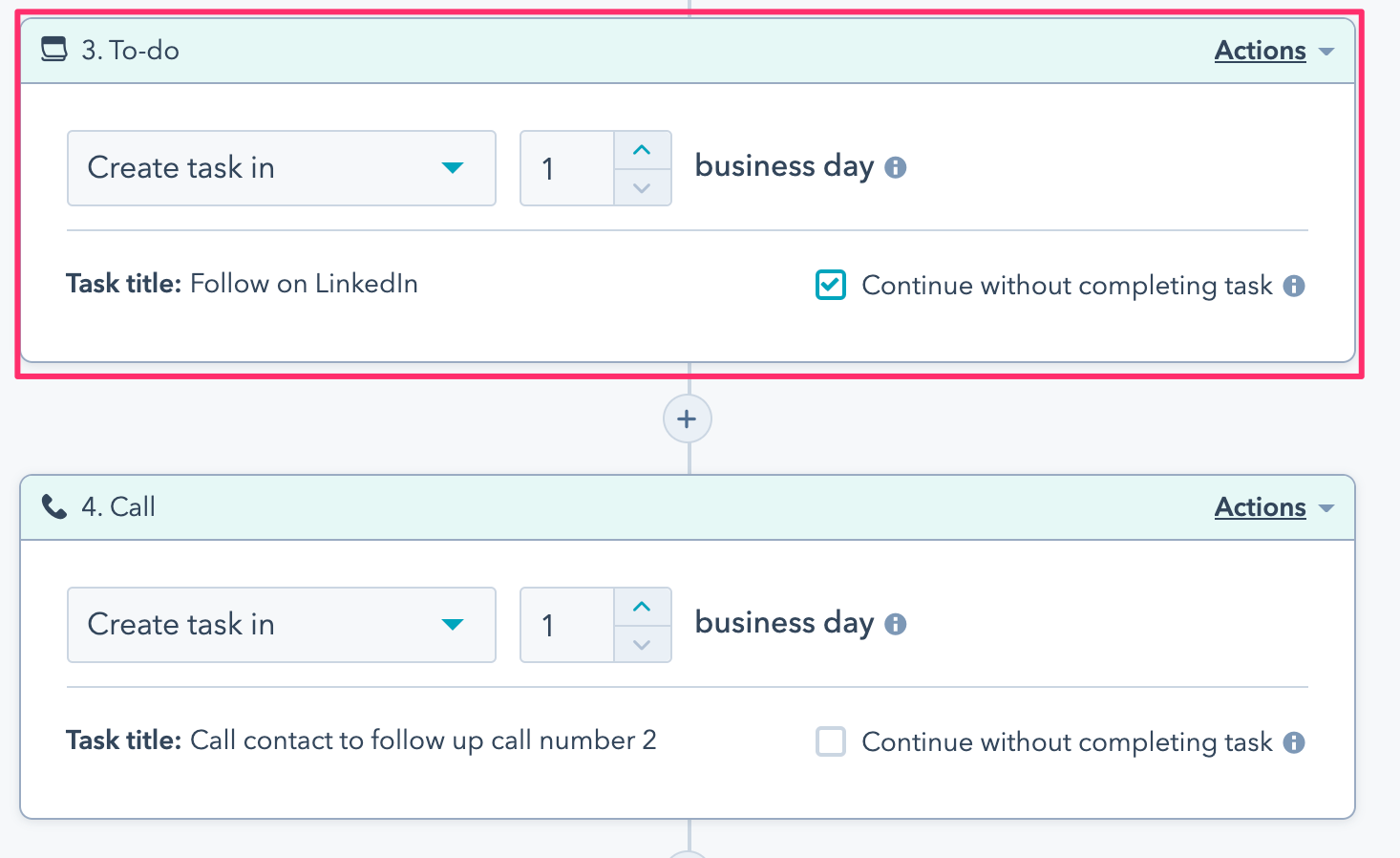Image resolution: width=1400 pixels, height=858 pixels.
Task: Add a step with the plus button
Action: click(687, 418)
